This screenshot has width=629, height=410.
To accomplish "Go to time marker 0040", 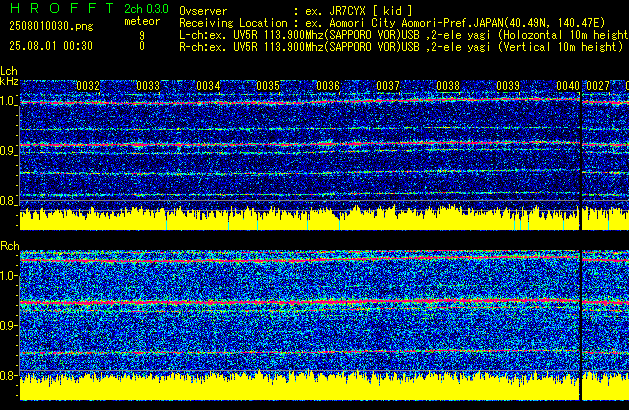I will (x=568, y=86).
